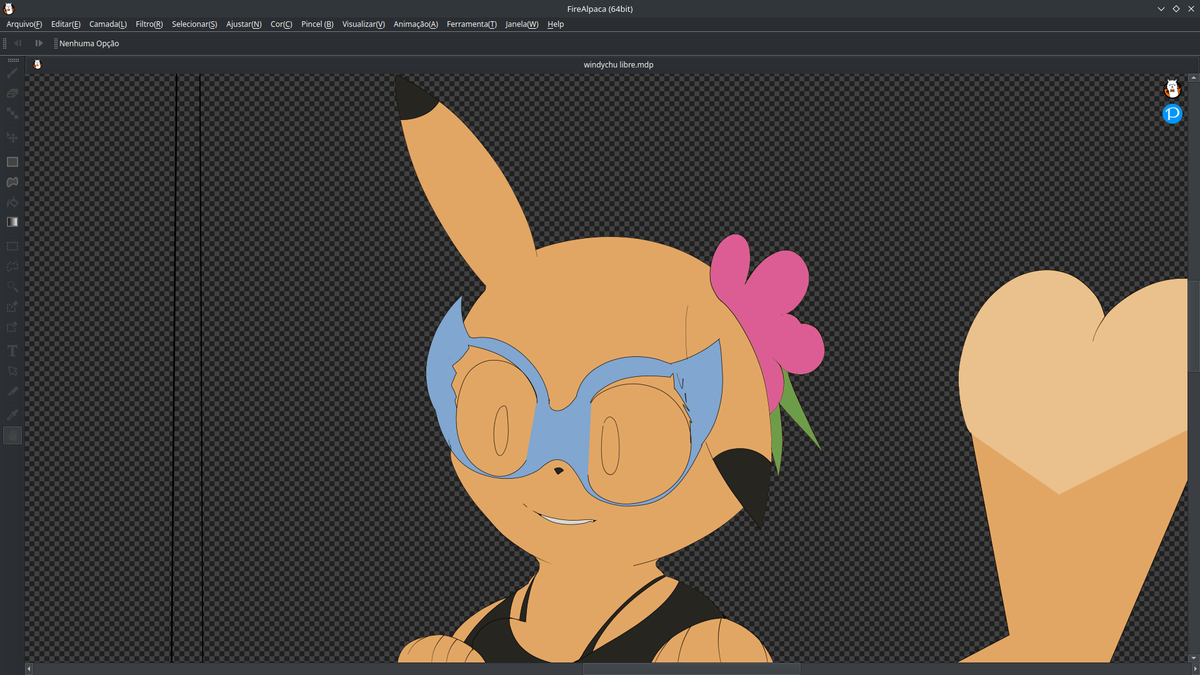Select the Lasso selection tool
The image size is (1200, 675).
pyautogui.click(x=12, y=267)
